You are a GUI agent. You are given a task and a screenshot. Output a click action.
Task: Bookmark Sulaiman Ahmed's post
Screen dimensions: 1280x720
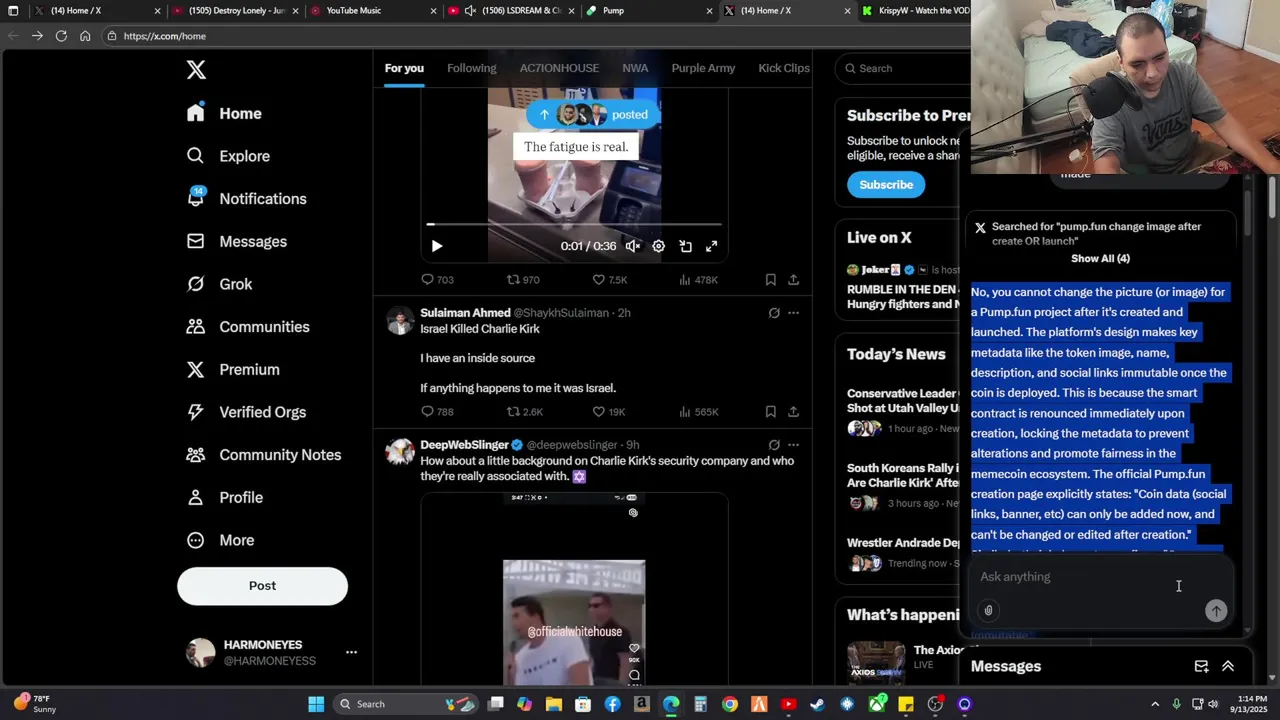click(770, 412)
